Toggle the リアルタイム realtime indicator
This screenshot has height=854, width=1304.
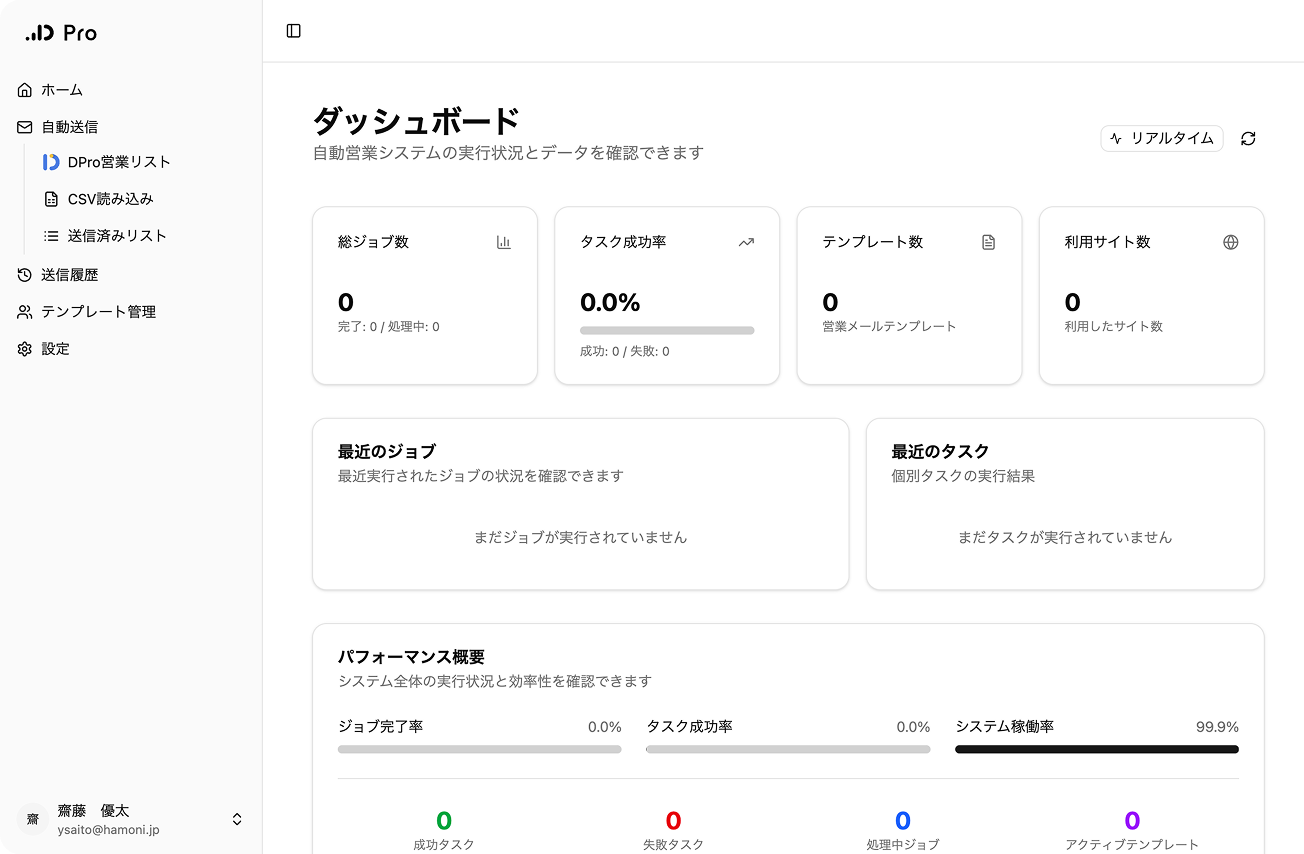1162,138
